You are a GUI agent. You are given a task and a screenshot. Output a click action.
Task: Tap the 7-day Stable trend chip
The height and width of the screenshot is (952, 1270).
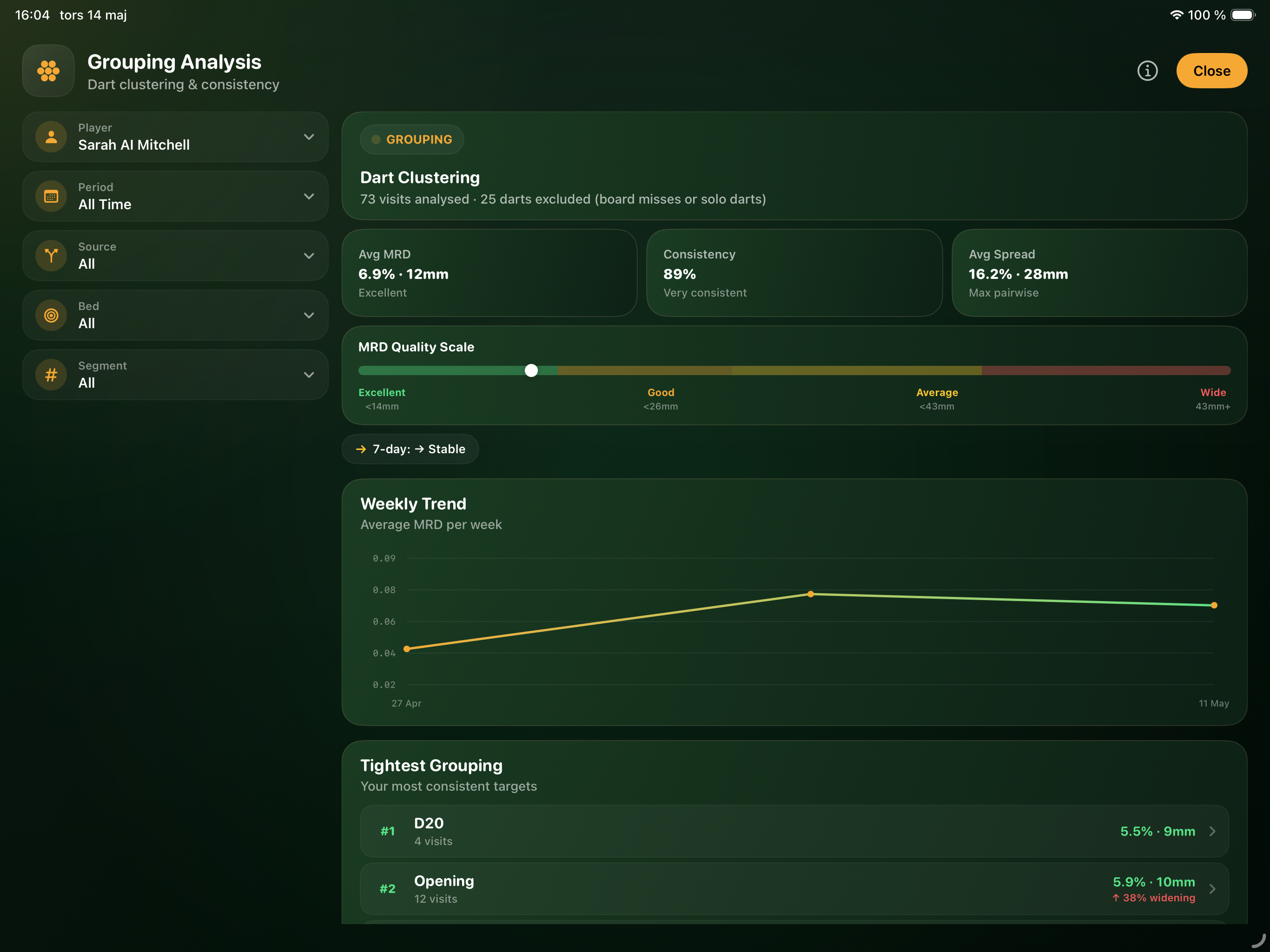(410, 449)
